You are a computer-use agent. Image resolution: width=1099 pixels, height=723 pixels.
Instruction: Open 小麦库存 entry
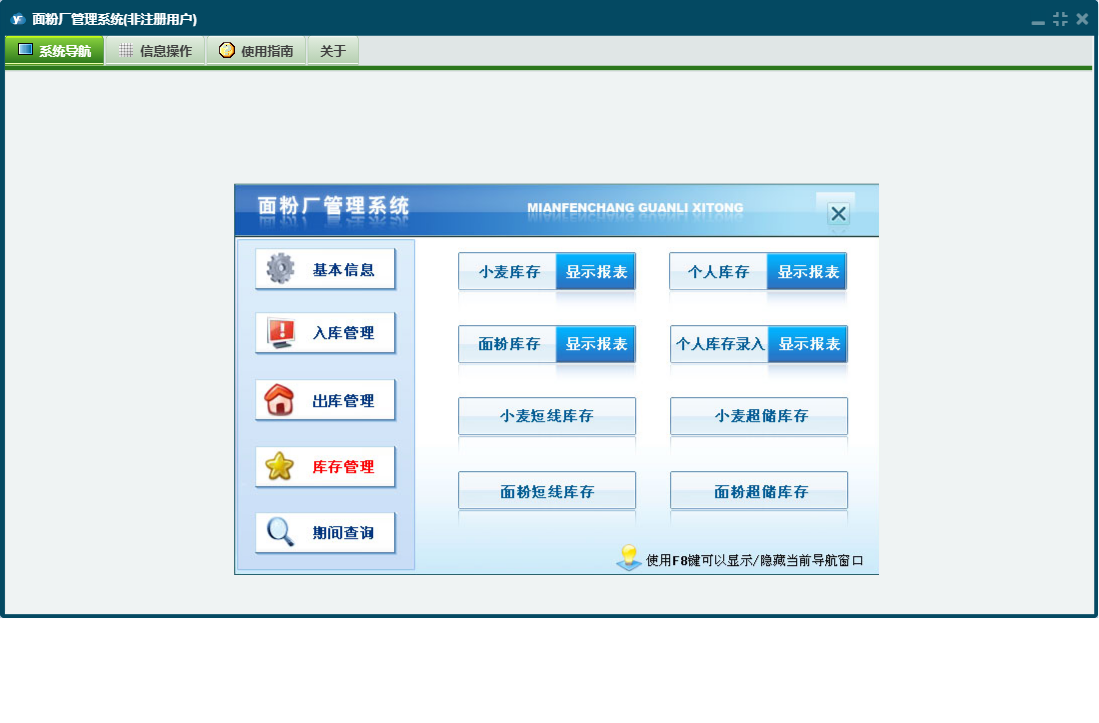click(507, 271)
